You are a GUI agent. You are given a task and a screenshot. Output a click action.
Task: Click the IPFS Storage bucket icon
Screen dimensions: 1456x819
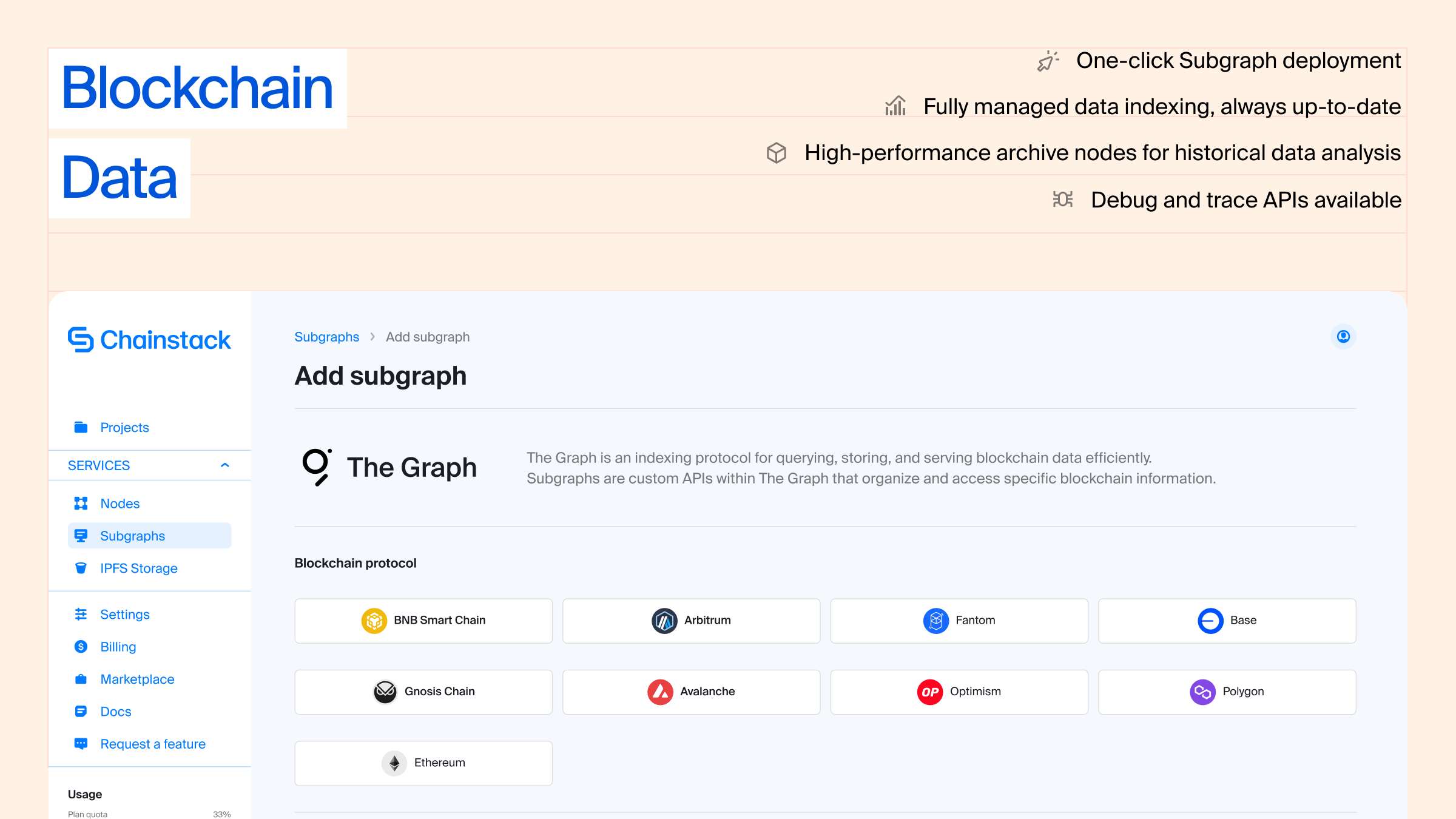[81, 568]
